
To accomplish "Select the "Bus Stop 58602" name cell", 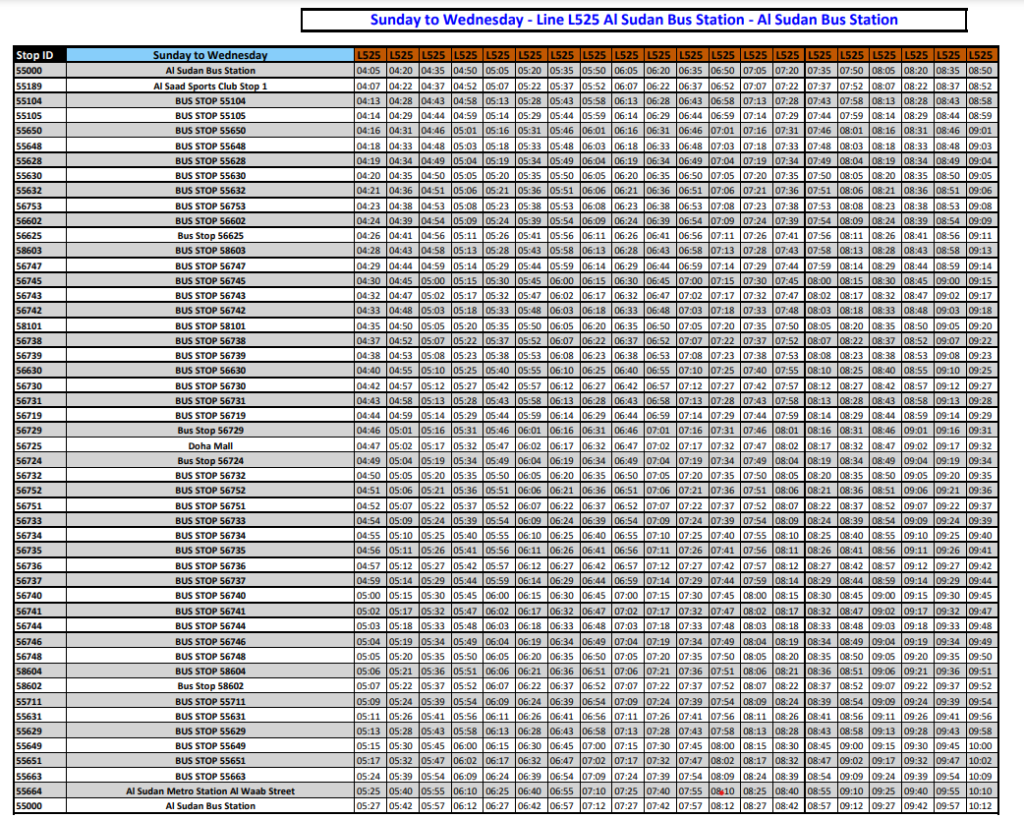I will point(210,686).
